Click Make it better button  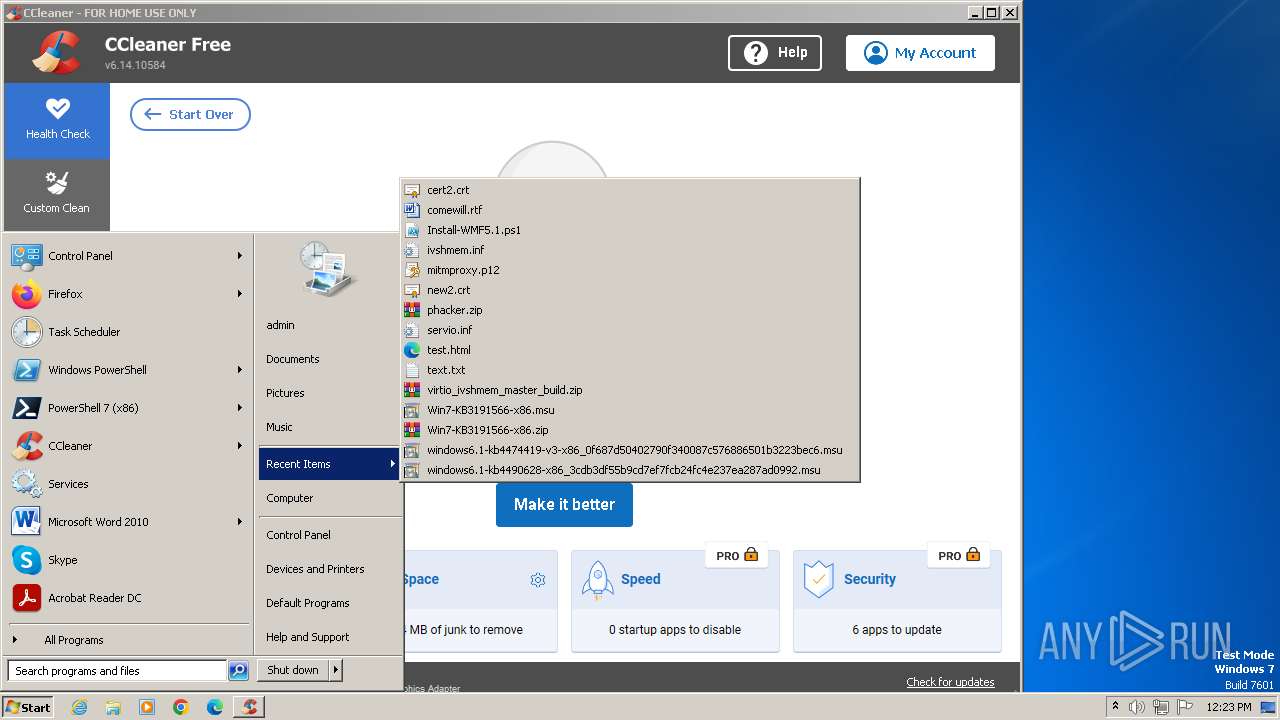pos(564,504)
